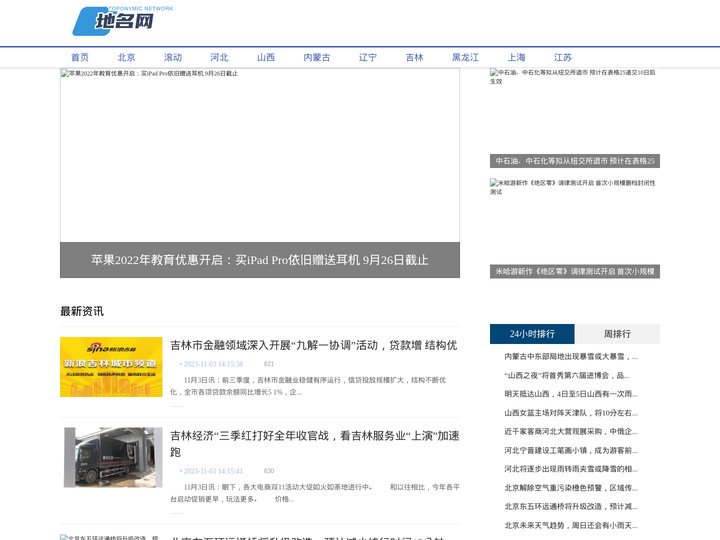Click the 地名网 site logo
This screenshot has width=720, height=540.
(x=123, y=21)
